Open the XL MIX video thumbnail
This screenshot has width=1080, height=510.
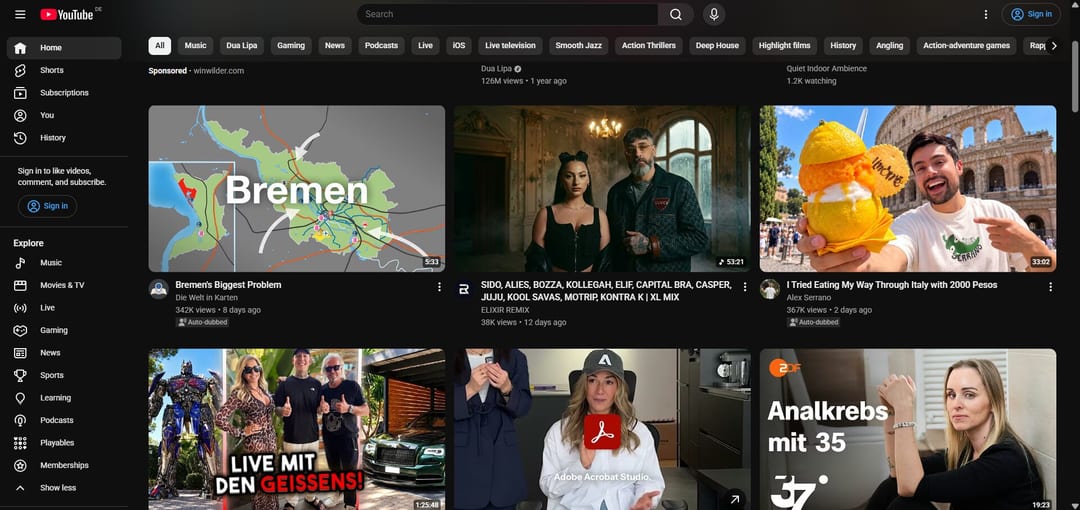pos(602,189)
